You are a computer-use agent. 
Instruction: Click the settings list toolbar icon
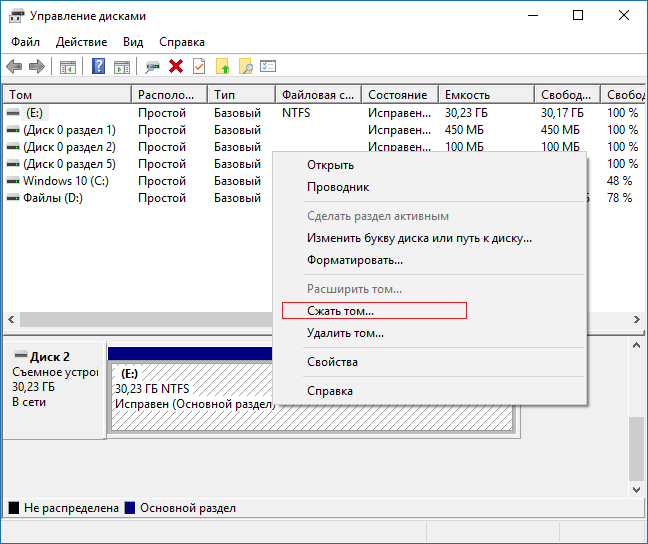click(x=268, y=66)
